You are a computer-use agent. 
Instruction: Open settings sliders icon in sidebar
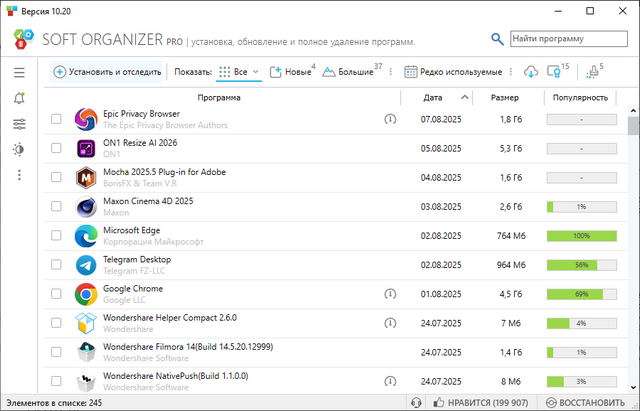19,124
